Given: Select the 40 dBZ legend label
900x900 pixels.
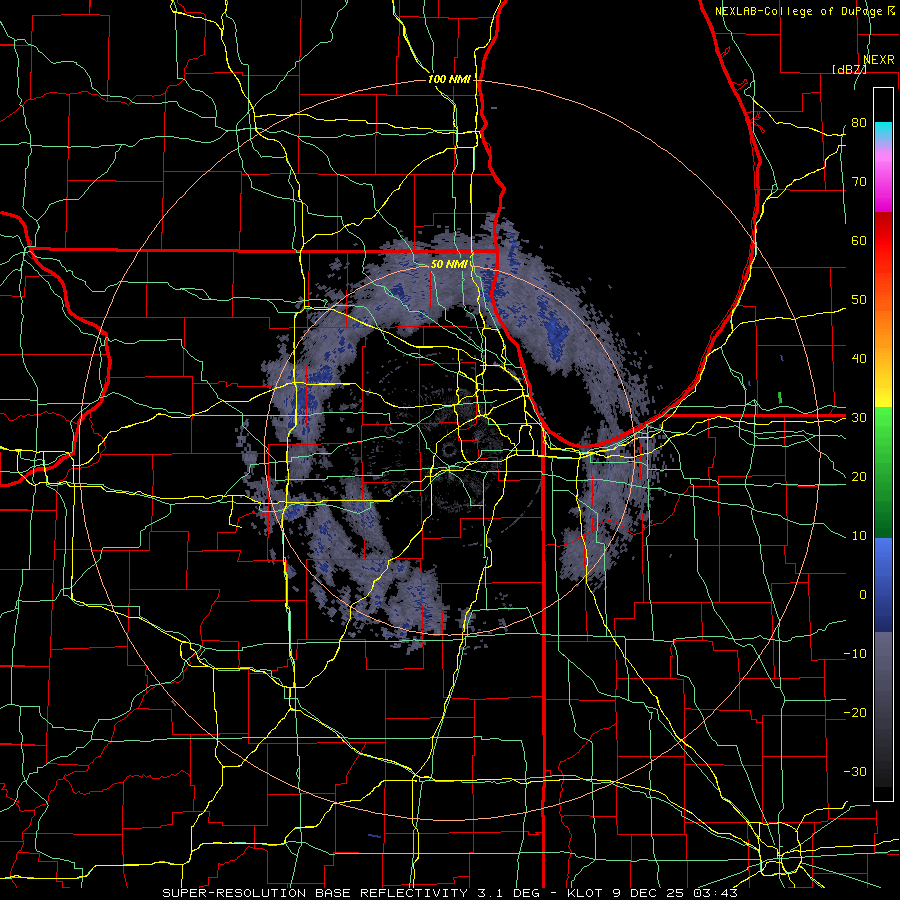Looking at the screenshot, I should tap(859, 359).
